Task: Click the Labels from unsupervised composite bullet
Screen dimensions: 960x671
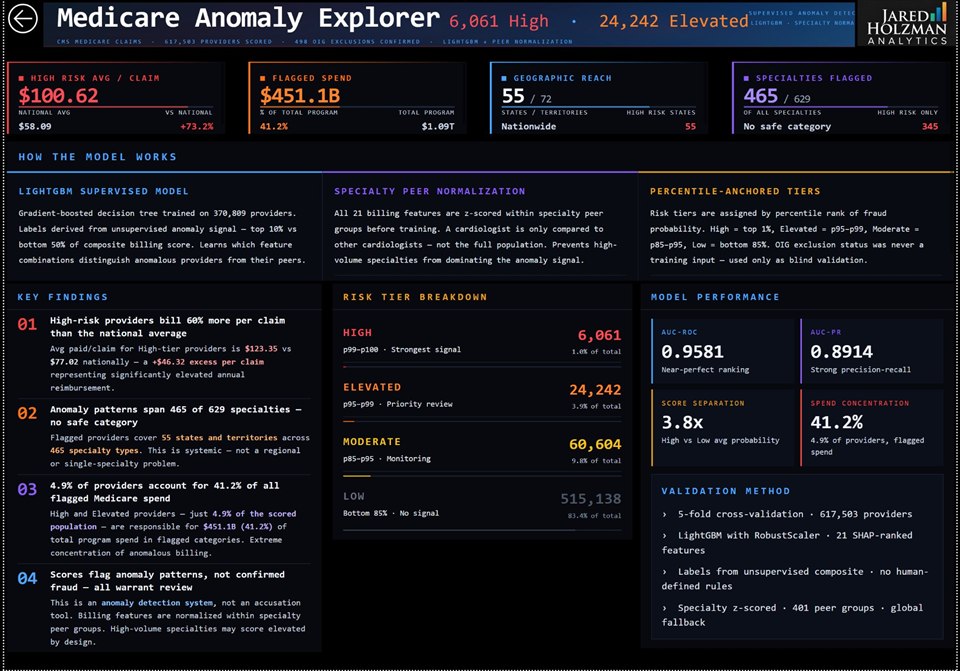Action: pyautogui.click(x=795, y=579)
